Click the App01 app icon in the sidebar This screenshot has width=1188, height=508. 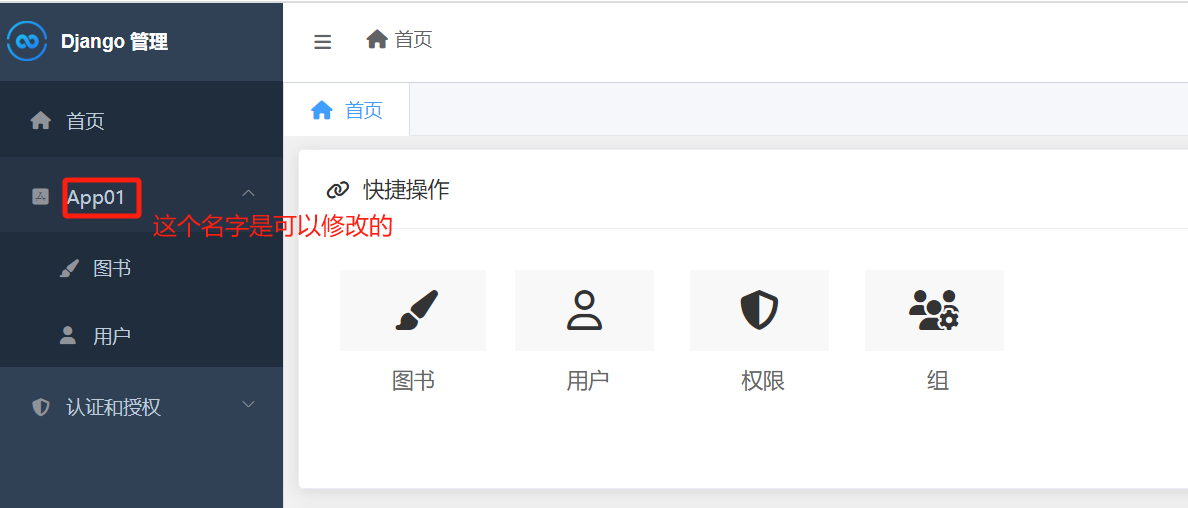click(41, 197)
